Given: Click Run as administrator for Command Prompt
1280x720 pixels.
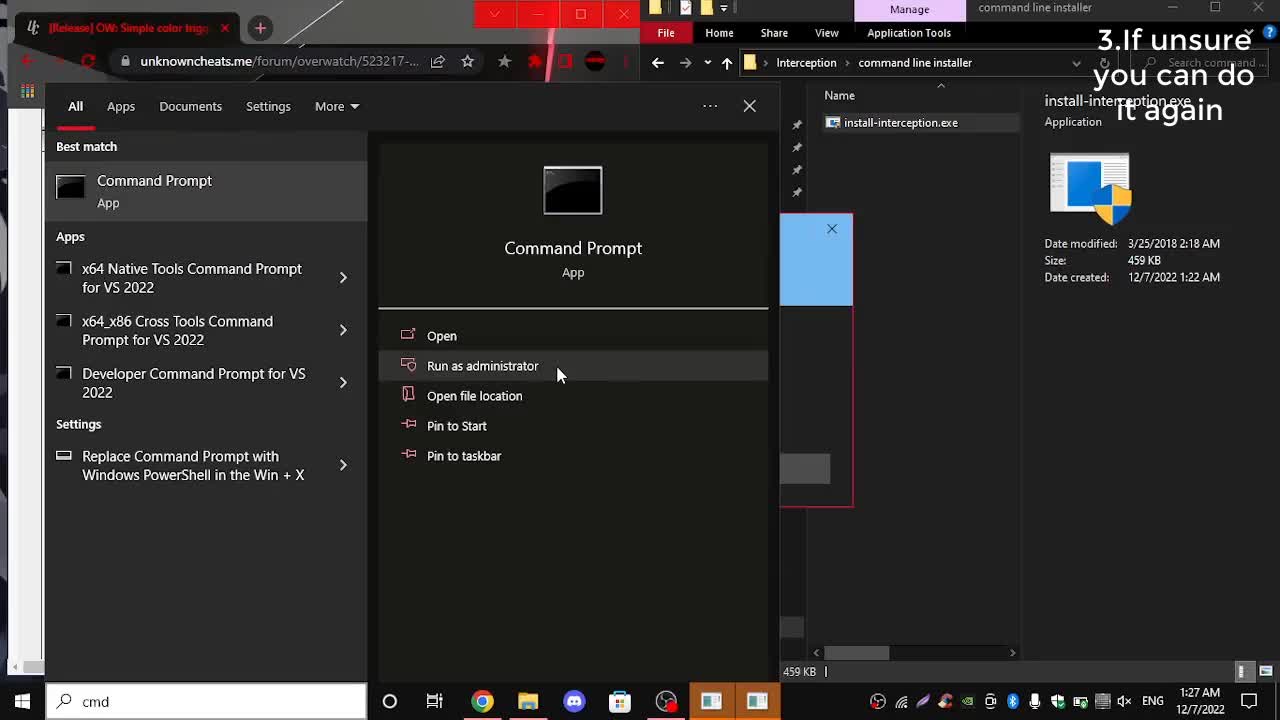Looking at the screenshot, I should [x=483, y=366].
